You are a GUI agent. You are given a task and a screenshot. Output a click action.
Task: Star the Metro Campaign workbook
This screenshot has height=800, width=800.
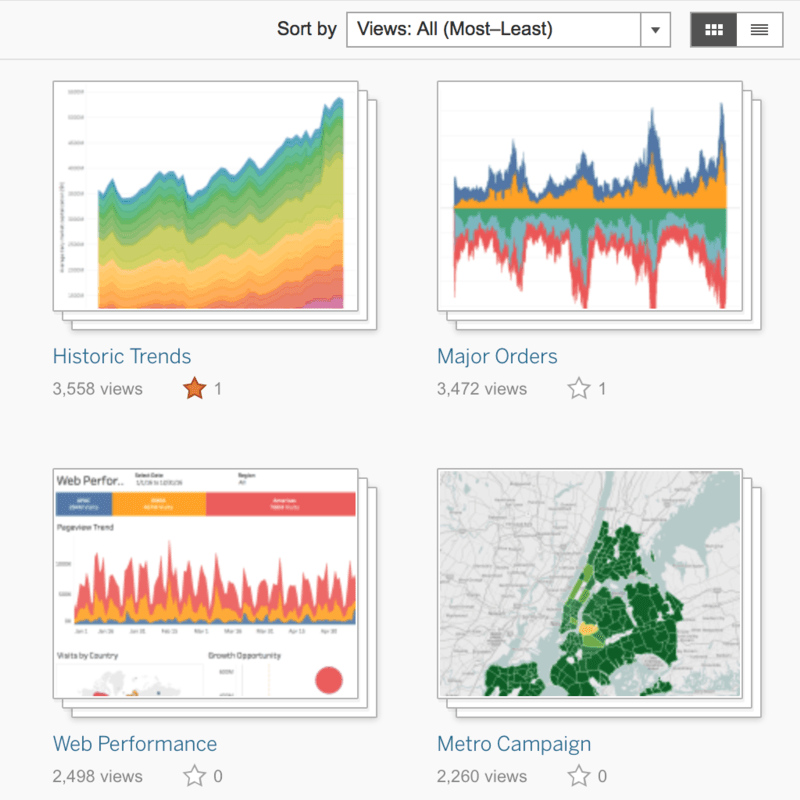pos(579,776)
